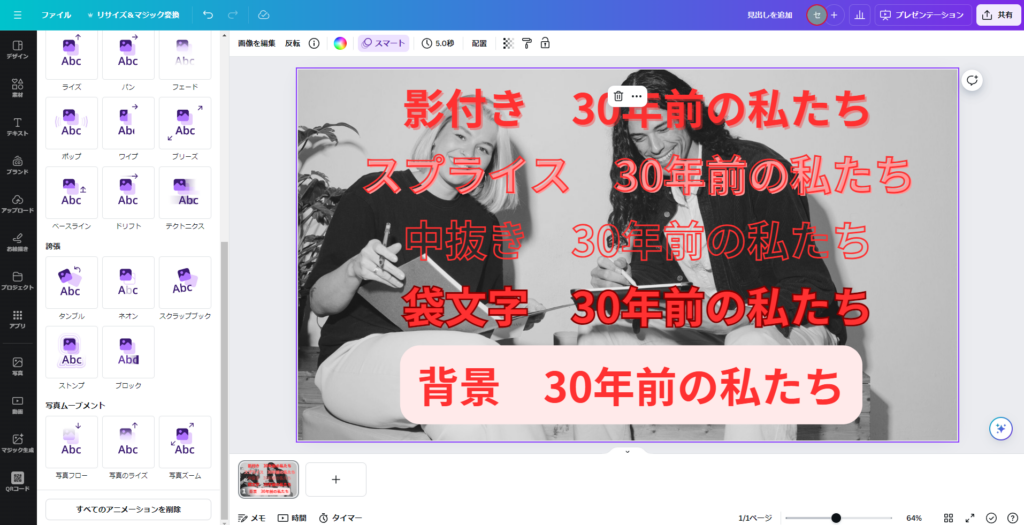Click the zoom level slider handle
Image resolution: width=1024 pixels, height=525 pixels.
pyautogui.click(x=836, y=518)
